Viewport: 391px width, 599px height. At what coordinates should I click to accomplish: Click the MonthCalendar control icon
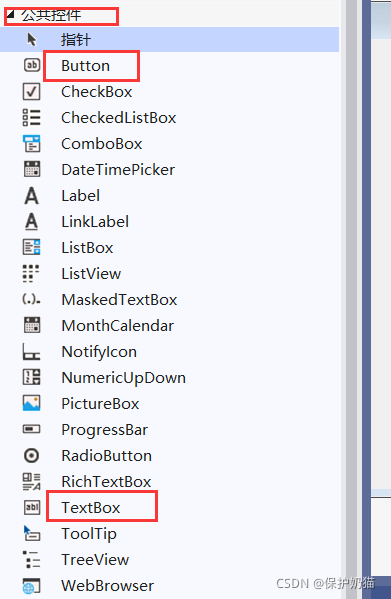coord(32,325)
